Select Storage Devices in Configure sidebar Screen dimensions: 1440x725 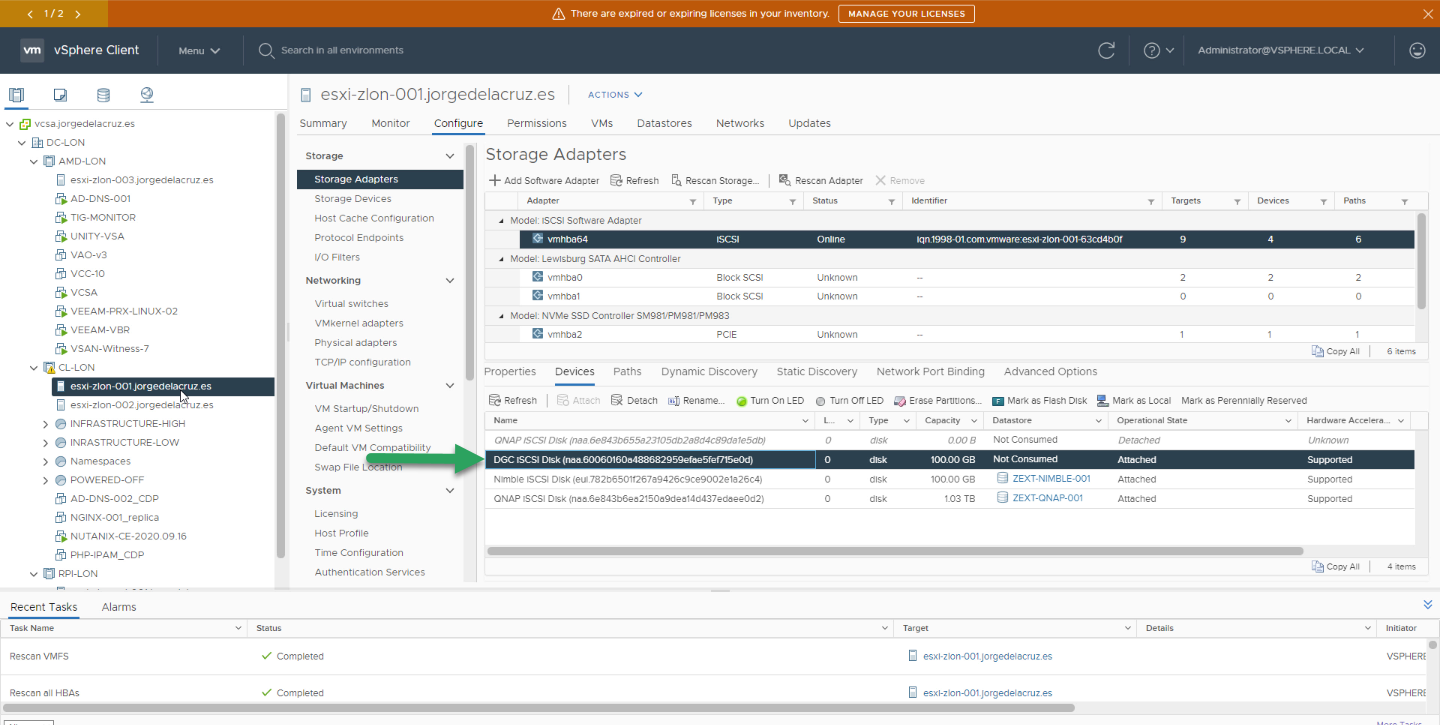(353, 199)
